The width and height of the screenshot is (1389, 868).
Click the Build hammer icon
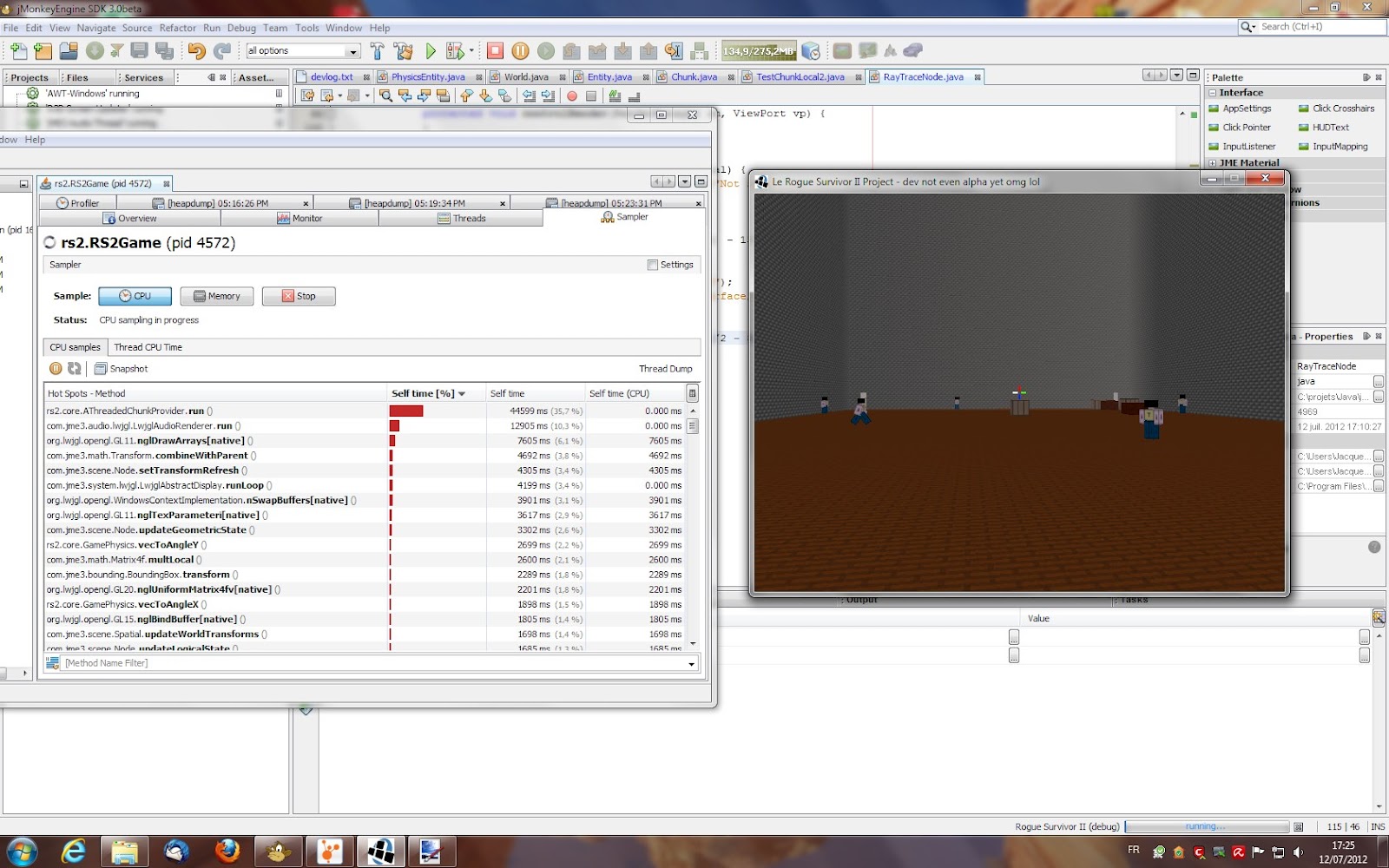tap(377, 51)
